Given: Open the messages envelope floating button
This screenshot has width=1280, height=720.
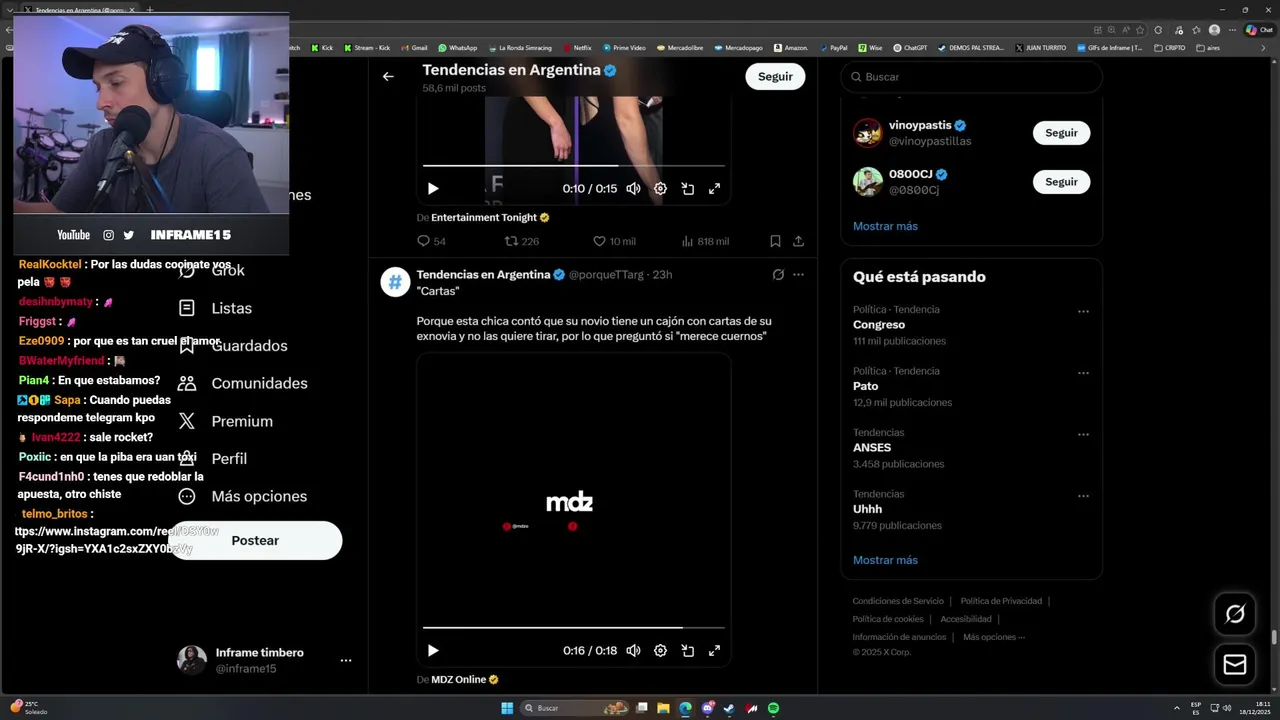Looking at the screenshot, I should pos(1235,664).
